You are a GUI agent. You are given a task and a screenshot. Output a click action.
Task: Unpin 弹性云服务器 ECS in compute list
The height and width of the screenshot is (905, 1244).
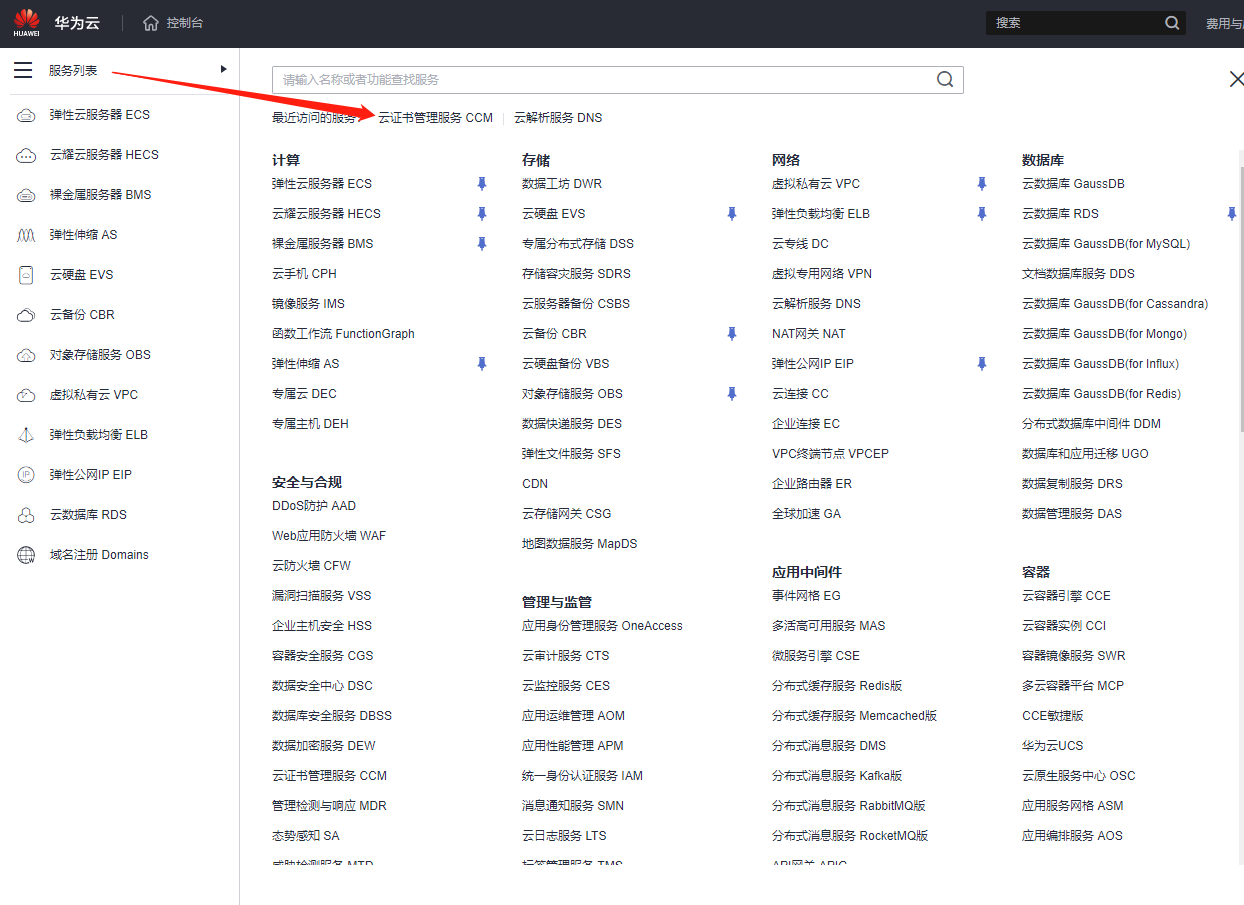(x=482, y=184)
